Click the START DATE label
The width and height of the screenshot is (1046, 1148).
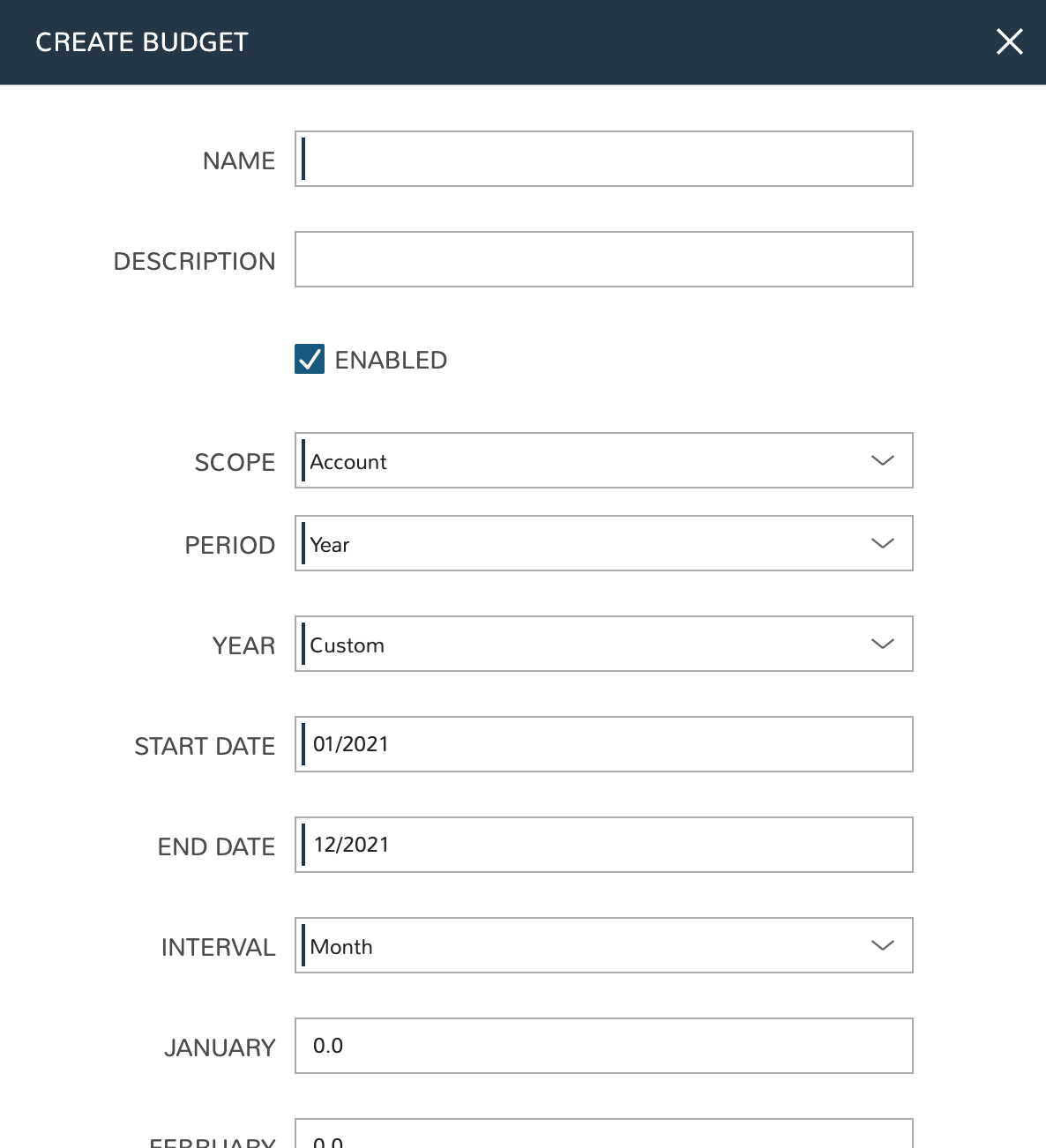205,746
